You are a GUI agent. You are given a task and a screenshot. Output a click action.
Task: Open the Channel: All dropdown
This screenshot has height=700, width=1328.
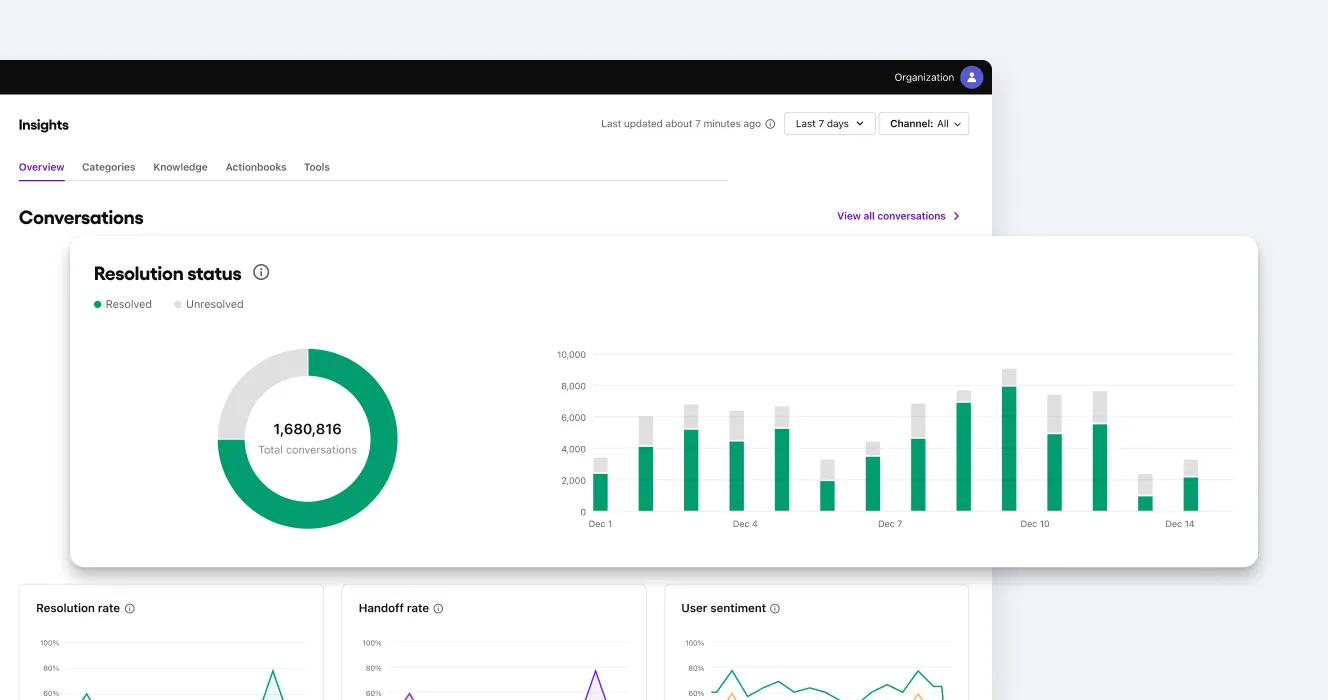924,124
